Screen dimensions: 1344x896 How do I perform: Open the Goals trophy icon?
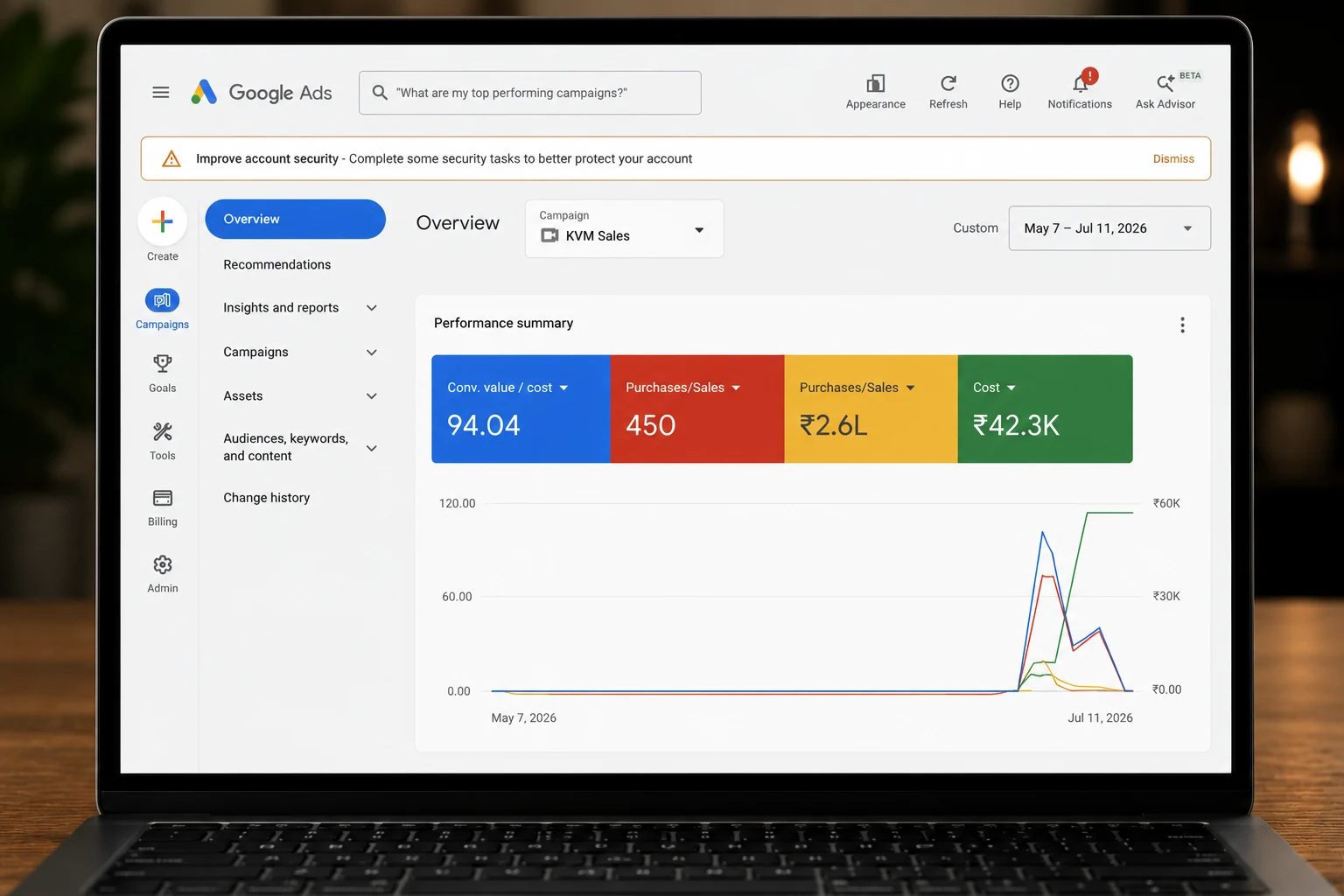163,363
